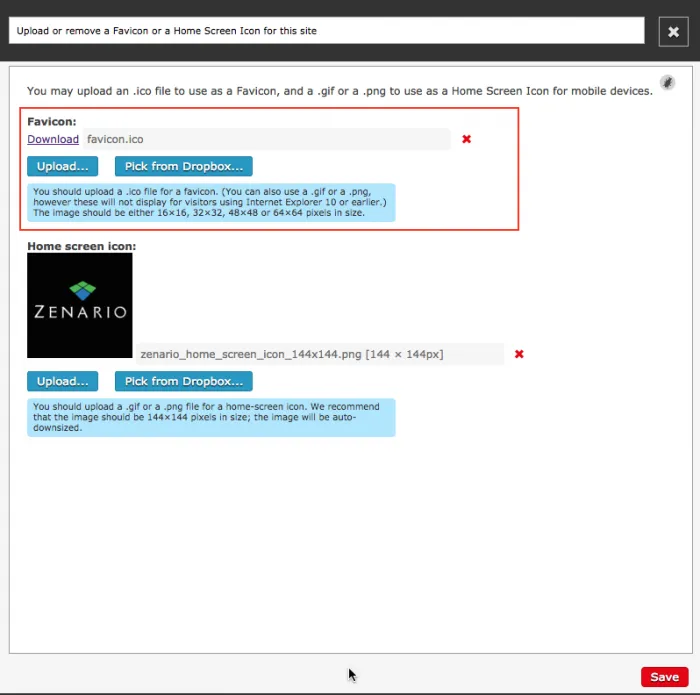Delete the home screen icon file
Image resolution: width=700 pixels, height=695 pixels.
click(x=518, y=354)
